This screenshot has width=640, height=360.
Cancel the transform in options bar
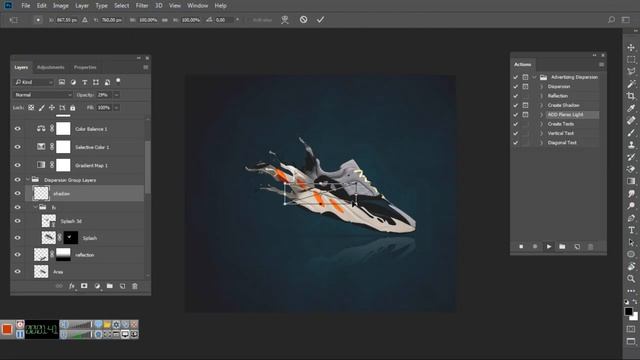pyautogui.click(x=303, y=20)
